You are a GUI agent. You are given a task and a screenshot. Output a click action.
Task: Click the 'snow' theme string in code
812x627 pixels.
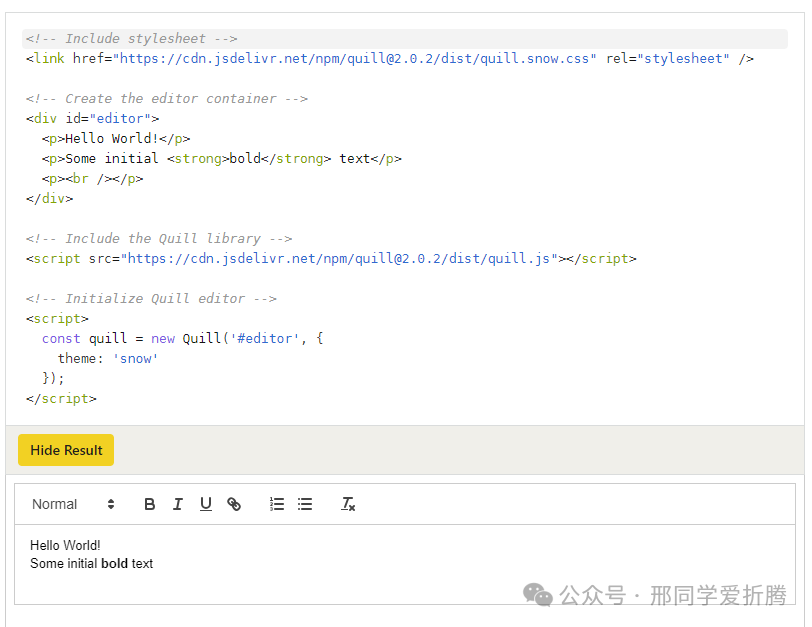[x=135, y=359]
